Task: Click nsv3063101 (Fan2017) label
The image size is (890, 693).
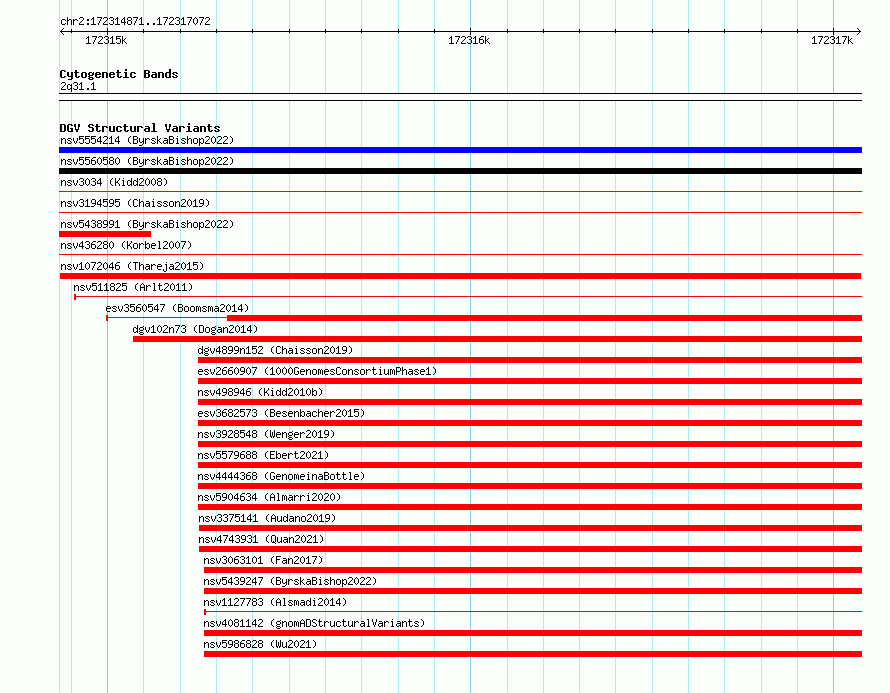Action: pyautogui.click(x=263, y=560)
